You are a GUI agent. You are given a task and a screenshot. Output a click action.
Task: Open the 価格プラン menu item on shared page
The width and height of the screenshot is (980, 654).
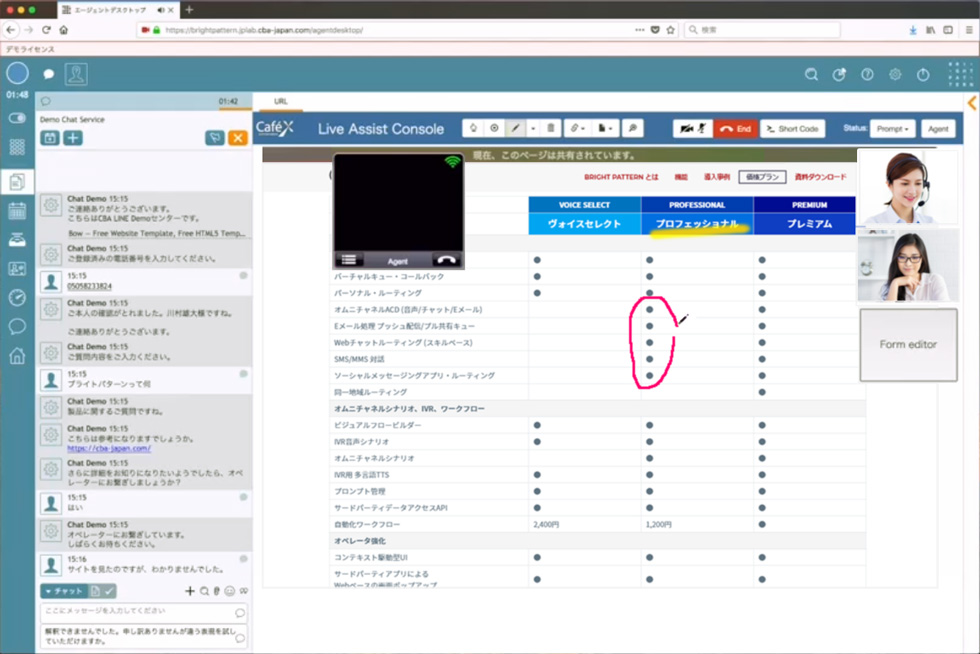click(762, 177)
